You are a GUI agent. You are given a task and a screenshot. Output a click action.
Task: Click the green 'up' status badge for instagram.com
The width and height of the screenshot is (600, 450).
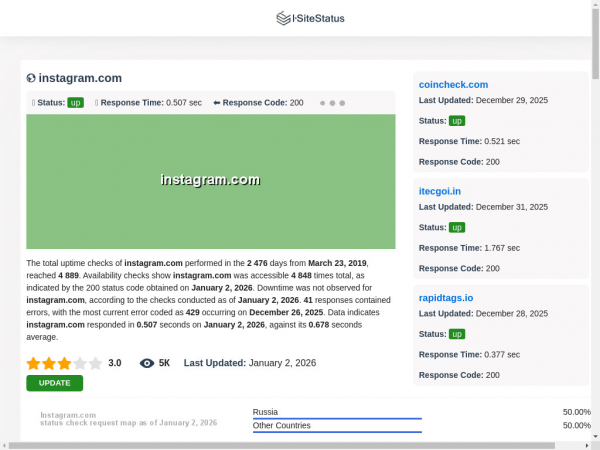(75, 103)
